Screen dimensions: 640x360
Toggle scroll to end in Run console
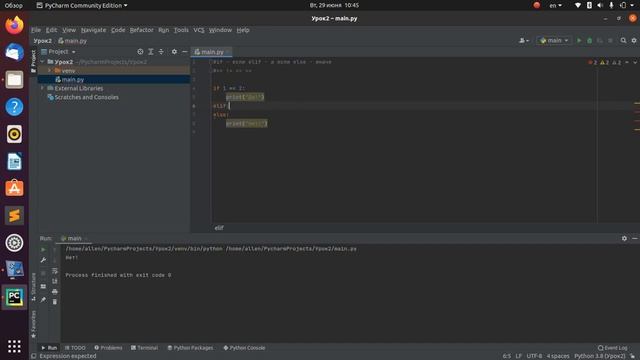point(55,281)
